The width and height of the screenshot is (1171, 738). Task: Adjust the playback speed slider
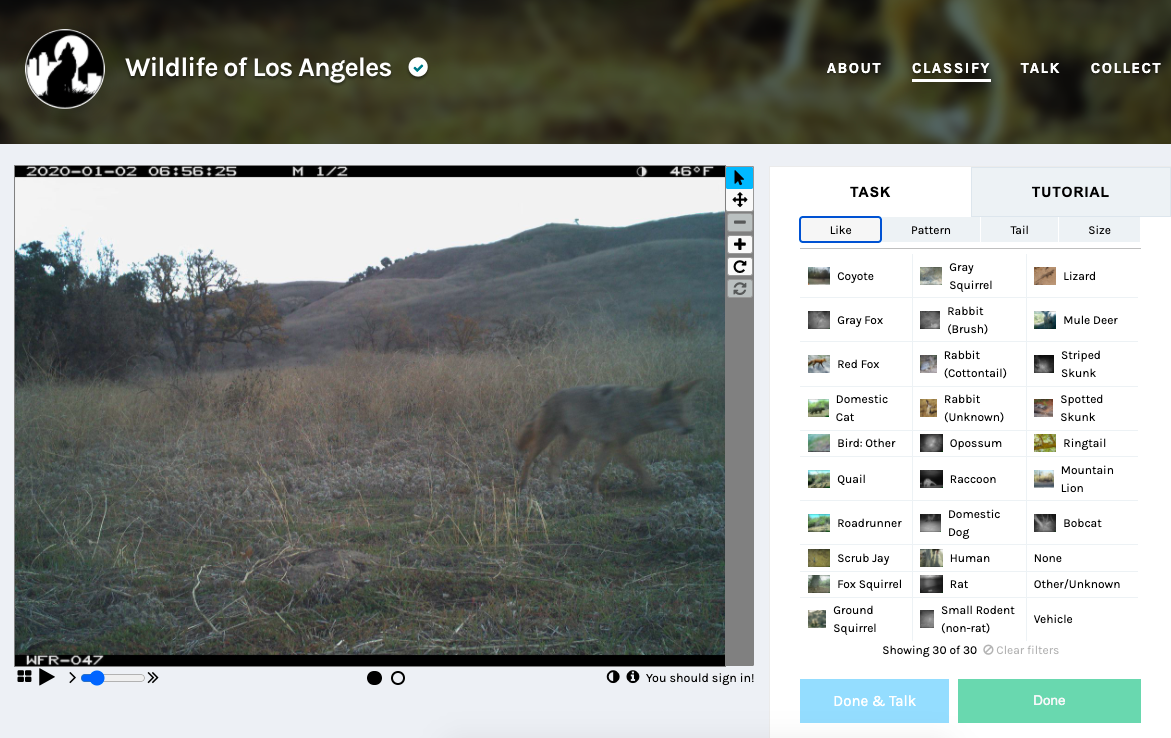point(113,677)
